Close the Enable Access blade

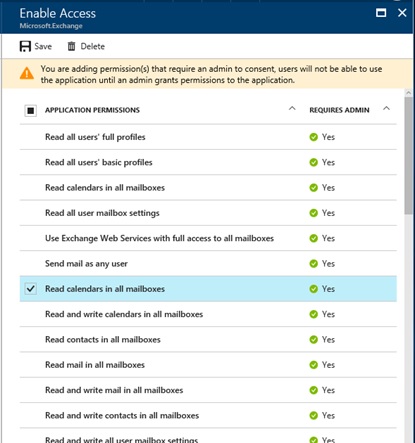click(x=402, y=13)
